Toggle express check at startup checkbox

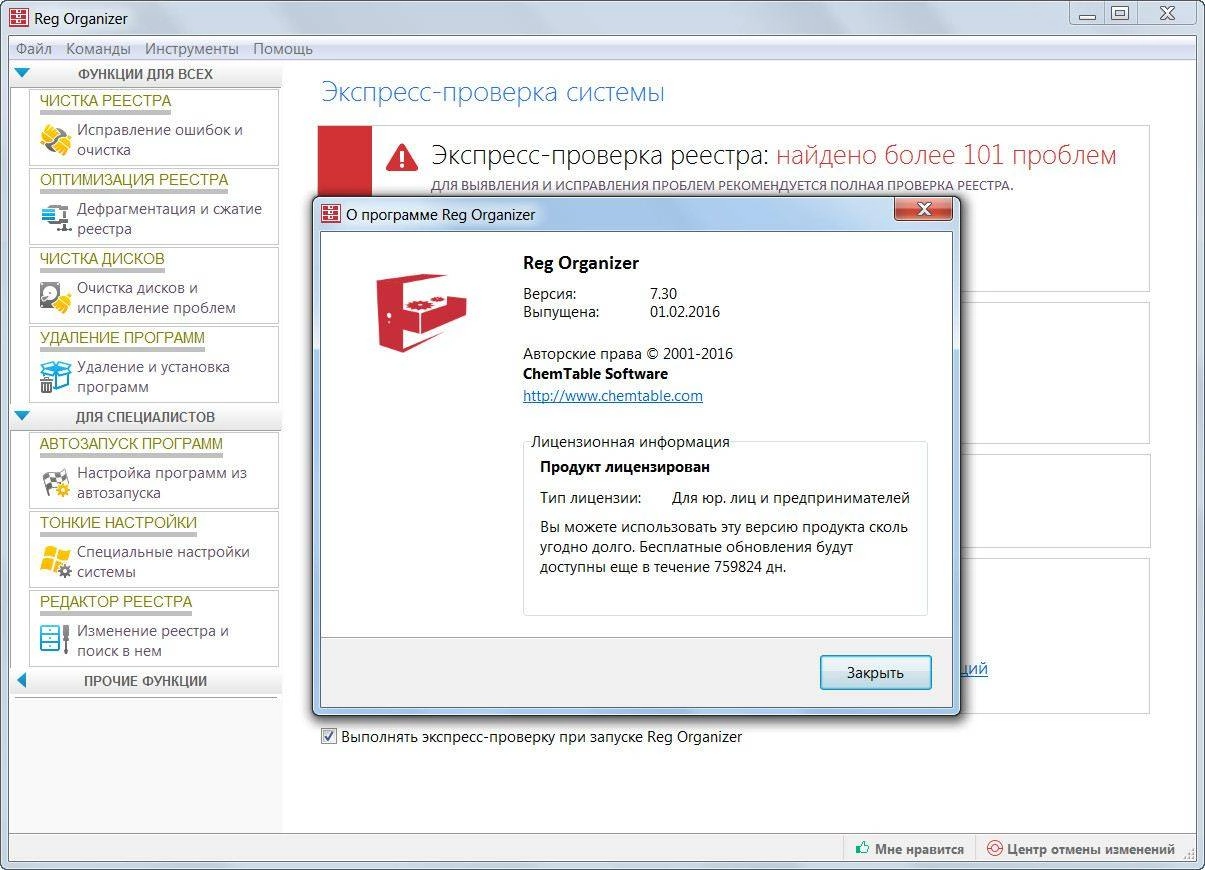[329, 736]
